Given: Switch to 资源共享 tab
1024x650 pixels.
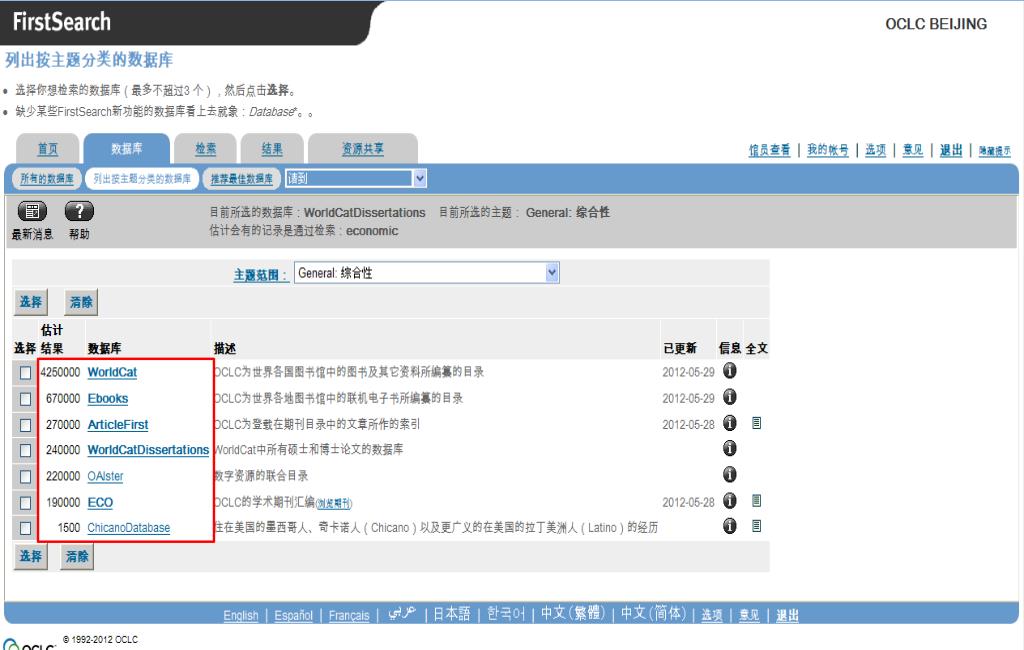Looking at the screenshot, I should 362,149.
